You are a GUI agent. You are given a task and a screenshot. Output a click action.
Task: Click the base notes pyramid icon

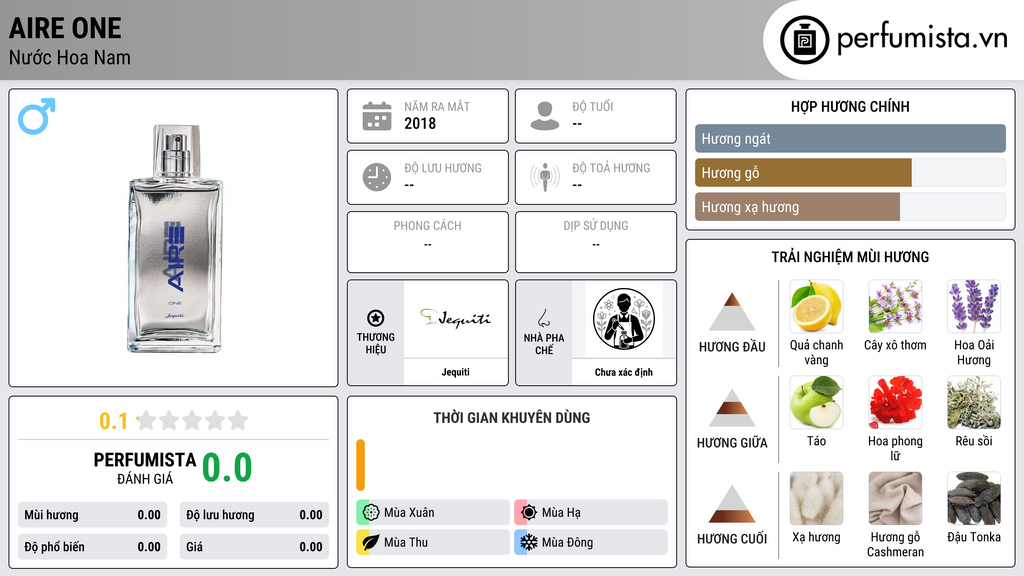point(732,504)
